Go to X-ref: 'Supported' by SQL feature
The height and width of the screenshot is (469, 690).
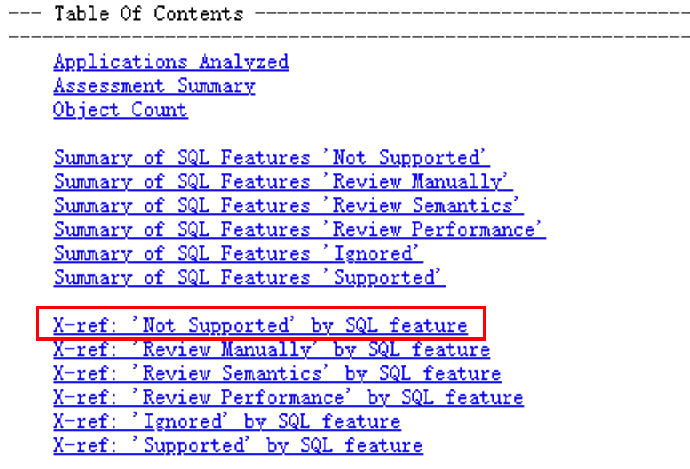(x=238, y=446)
